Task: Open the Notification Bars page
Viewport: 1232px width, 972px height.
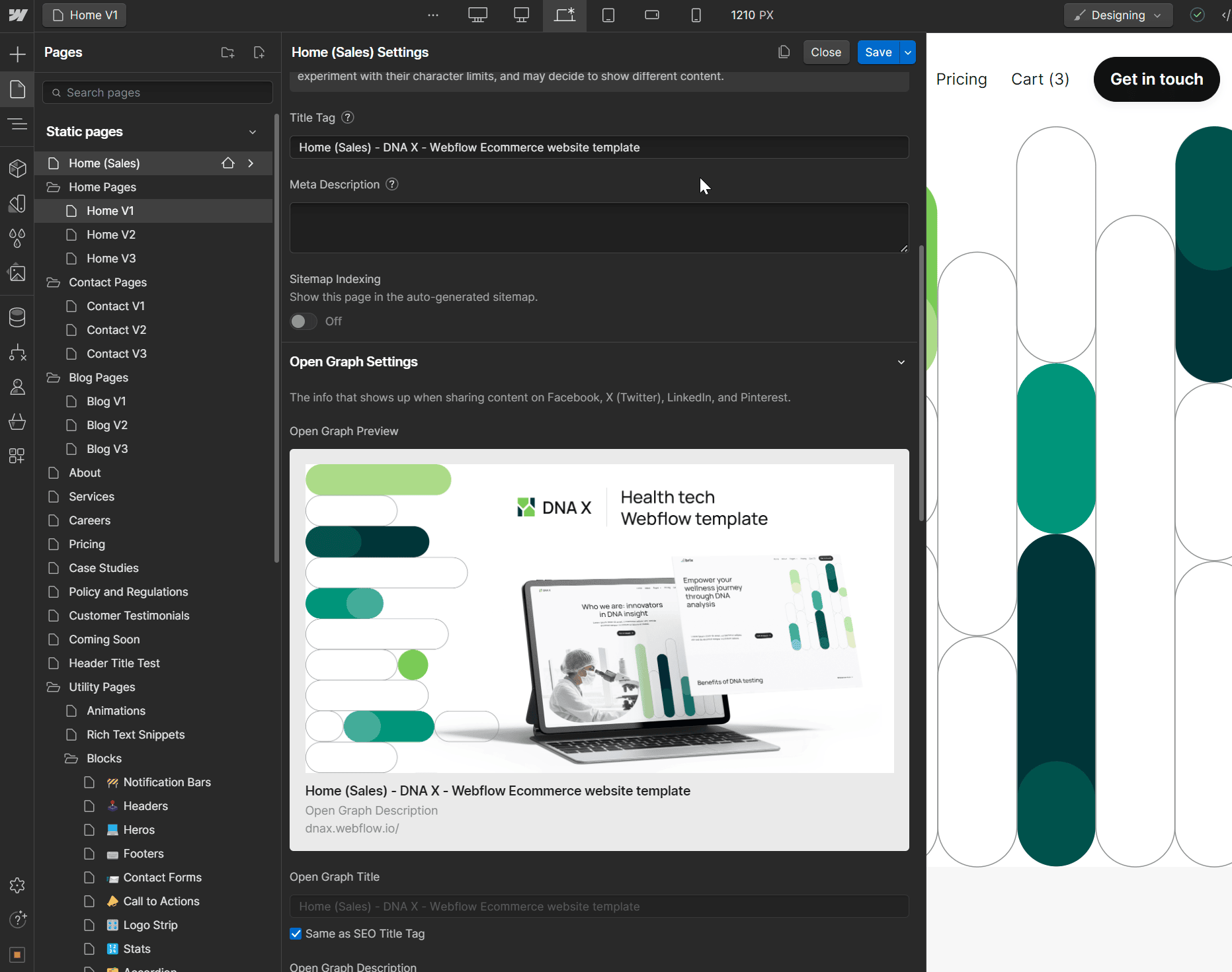Action: (153, 782)
